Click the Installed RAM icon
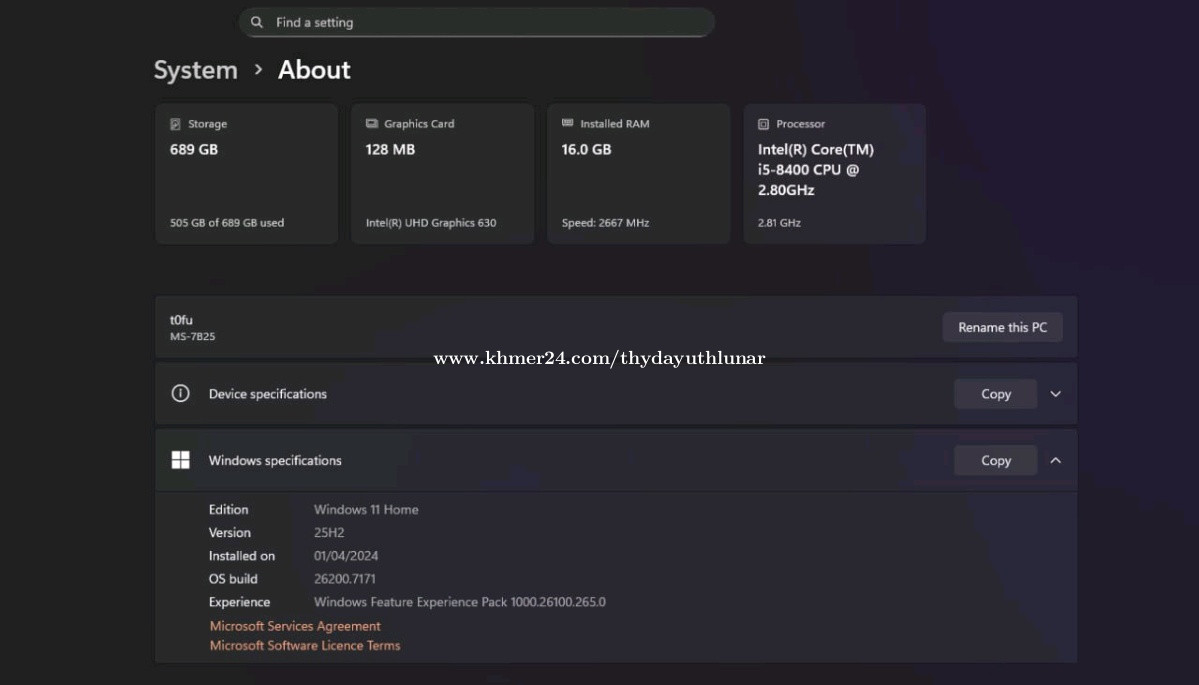Screen dimensions: 1199x685 pos(568,124)
